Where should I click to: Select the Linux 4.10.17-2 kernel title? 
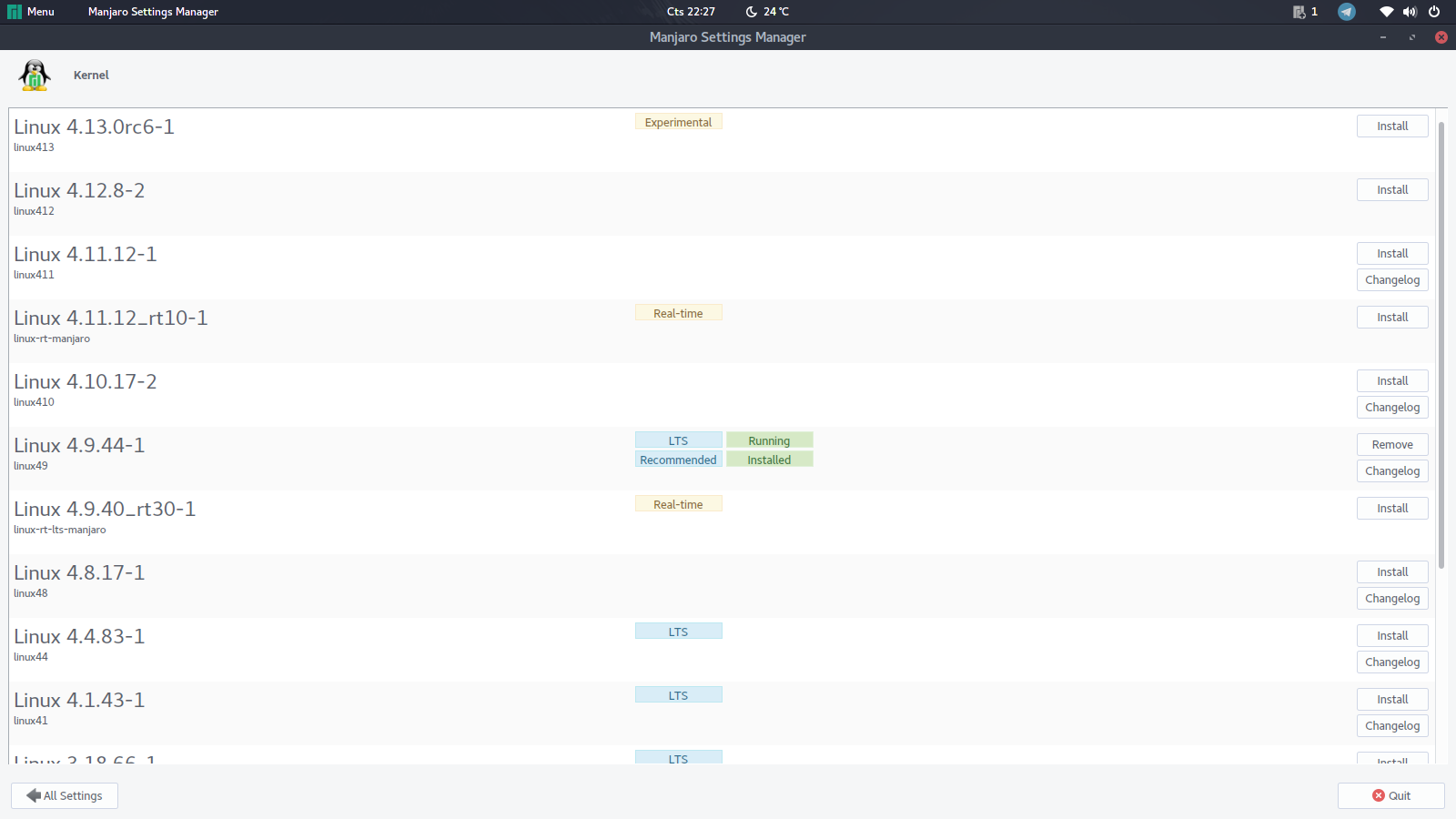86,382
